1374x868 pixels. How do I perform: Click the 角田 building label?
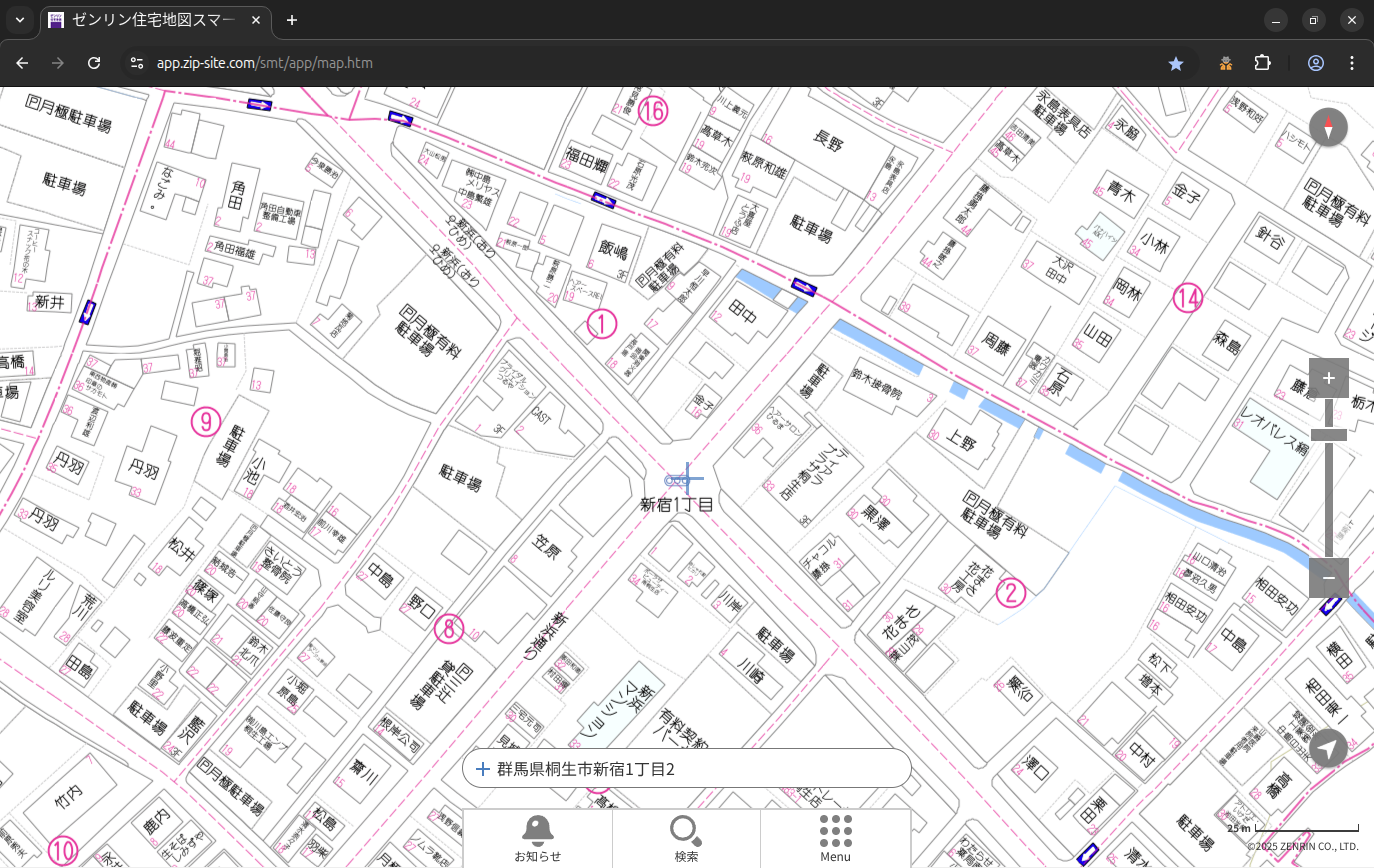tap(237, 194)
